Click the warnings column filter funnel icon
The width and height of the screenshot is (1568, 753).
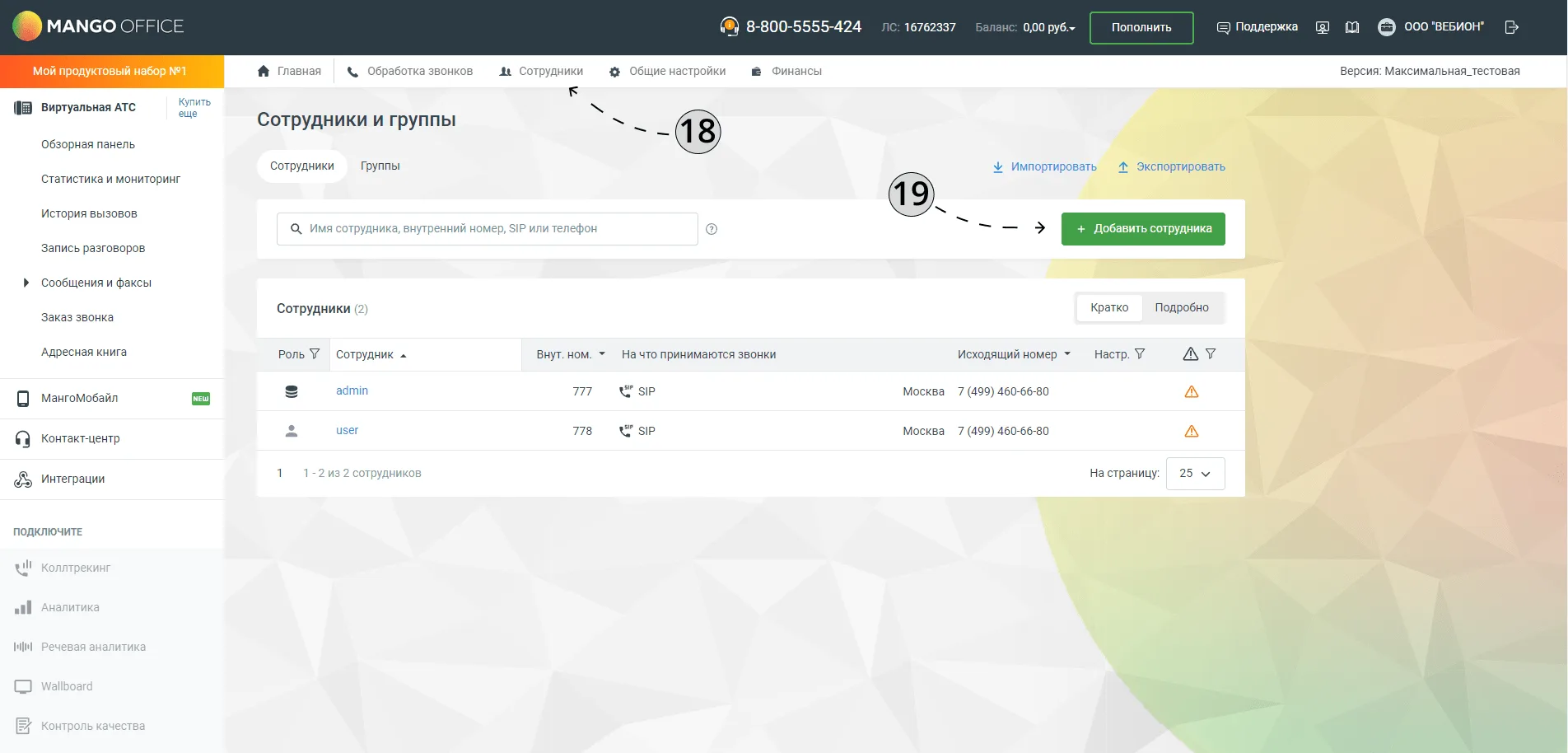(x=1211, y=354)
